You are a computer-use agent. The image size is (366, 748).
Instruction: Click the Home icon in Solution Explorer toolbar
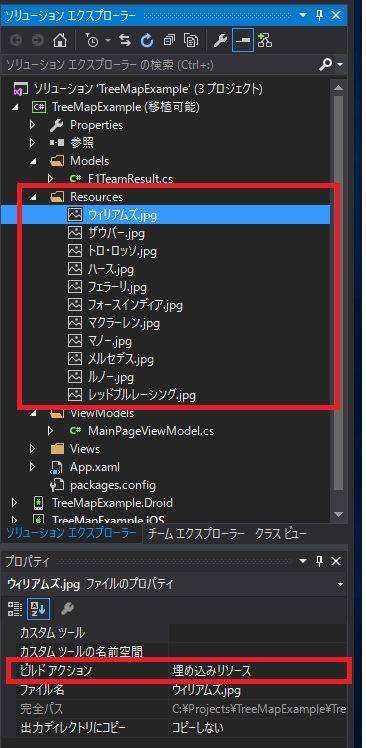click(x=60, y=41)
